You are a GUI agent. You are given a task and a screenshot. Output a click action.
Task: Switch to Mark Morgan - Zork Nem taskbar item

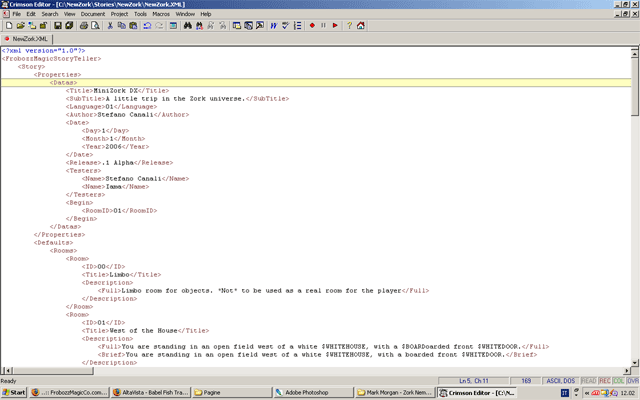click(x=395, y=393)
